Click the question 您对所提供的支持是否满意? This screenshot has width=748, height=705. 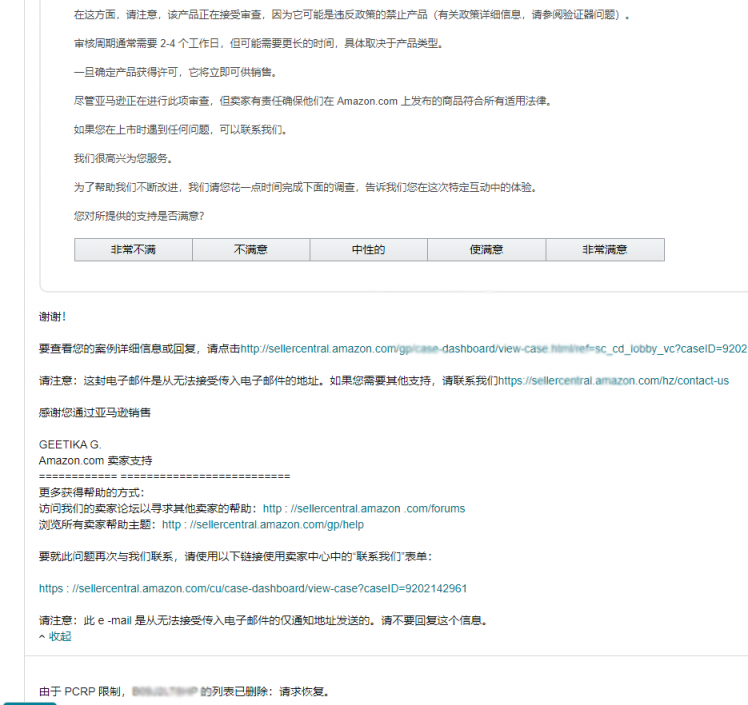(139, 216)
